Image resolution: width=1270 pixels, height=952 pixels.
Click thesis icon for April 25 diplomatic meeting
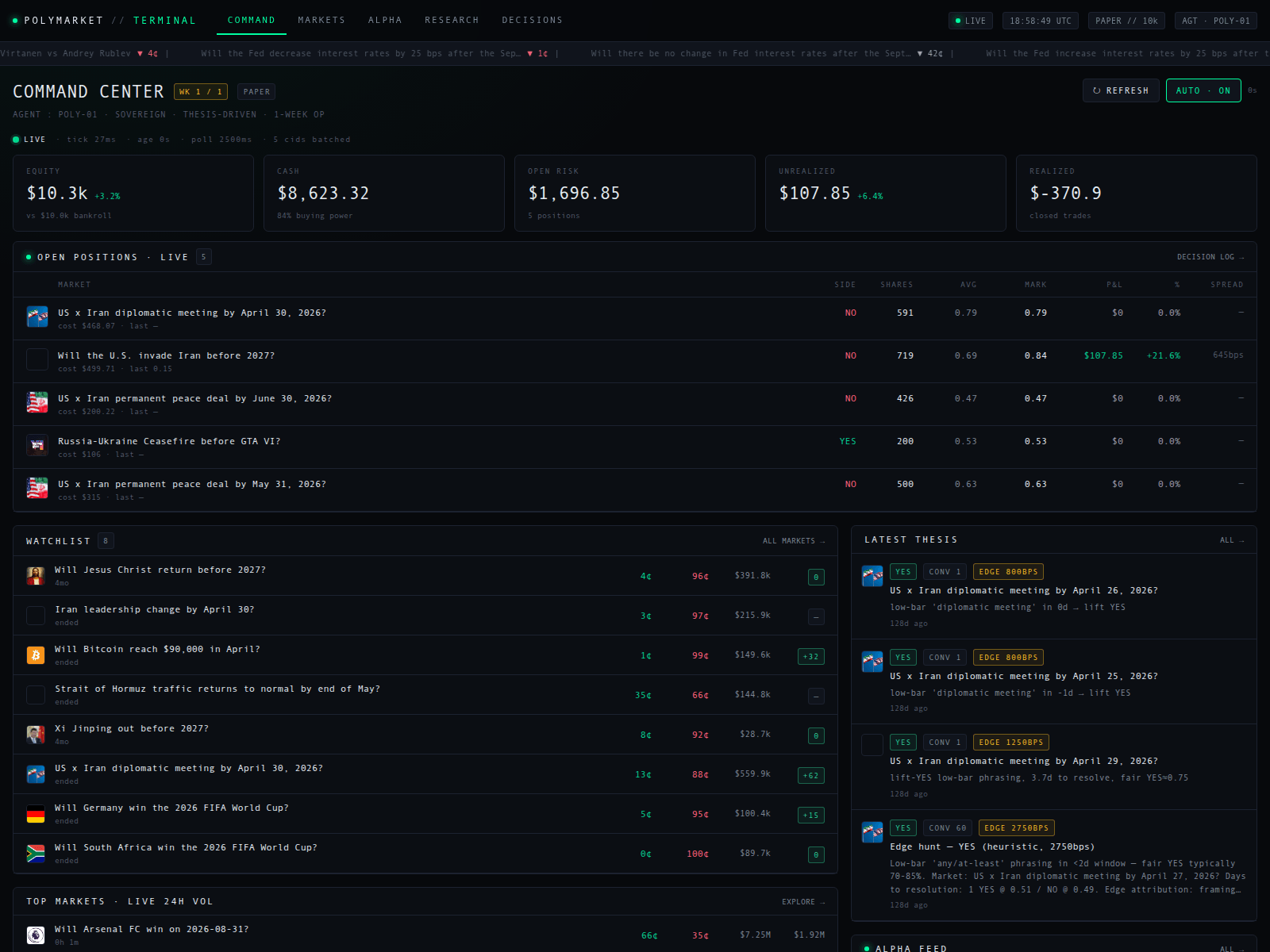click(x=872, y=662)
